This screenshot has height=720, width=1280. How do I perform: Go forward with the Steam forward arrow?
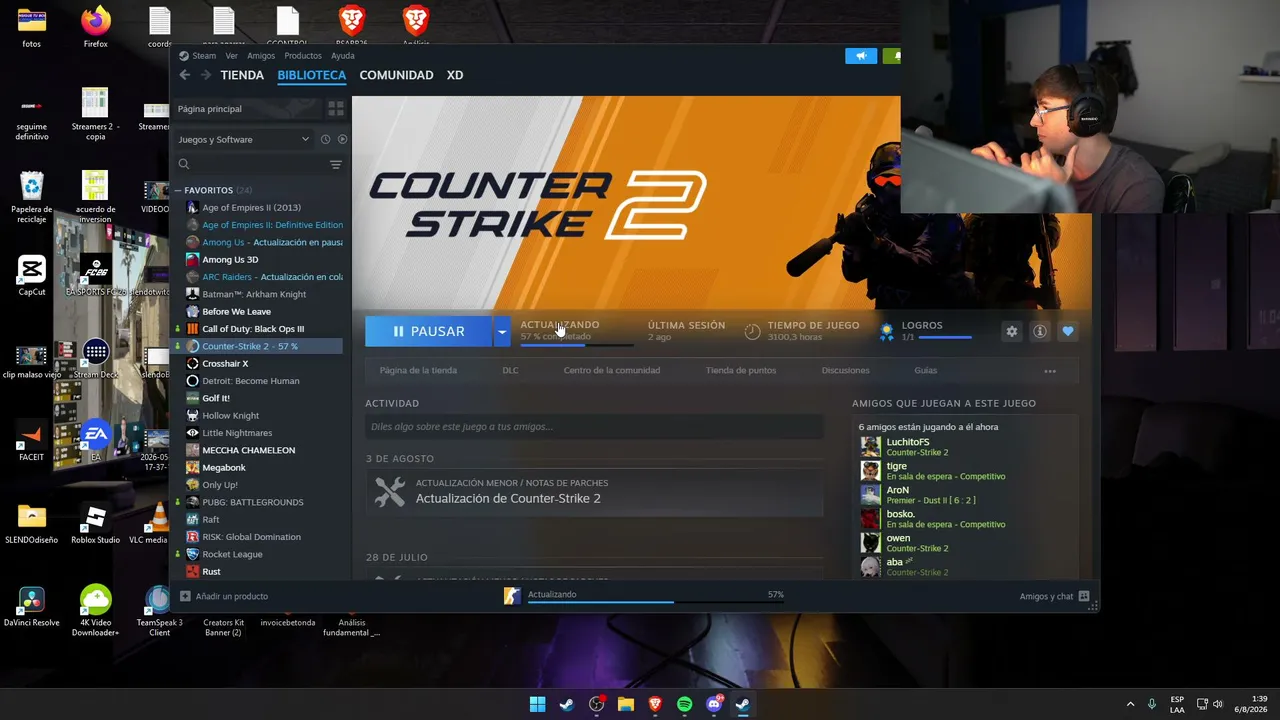tap(204, 75)
